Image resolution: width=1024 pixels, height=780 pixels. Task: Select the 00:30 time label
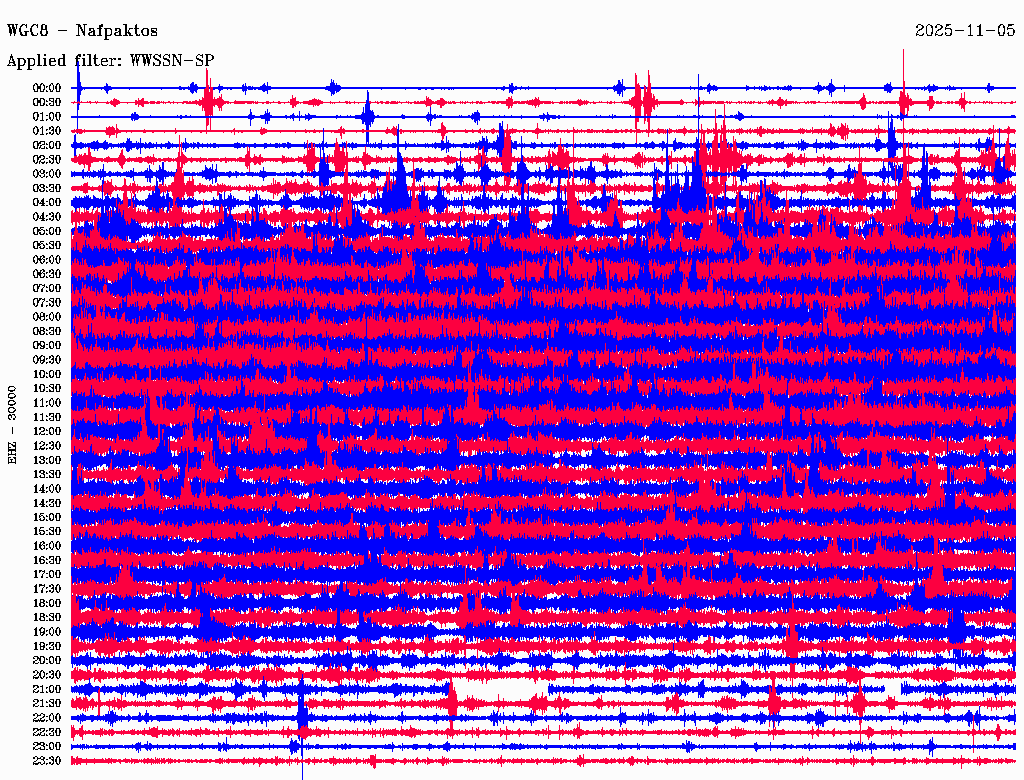47,102
